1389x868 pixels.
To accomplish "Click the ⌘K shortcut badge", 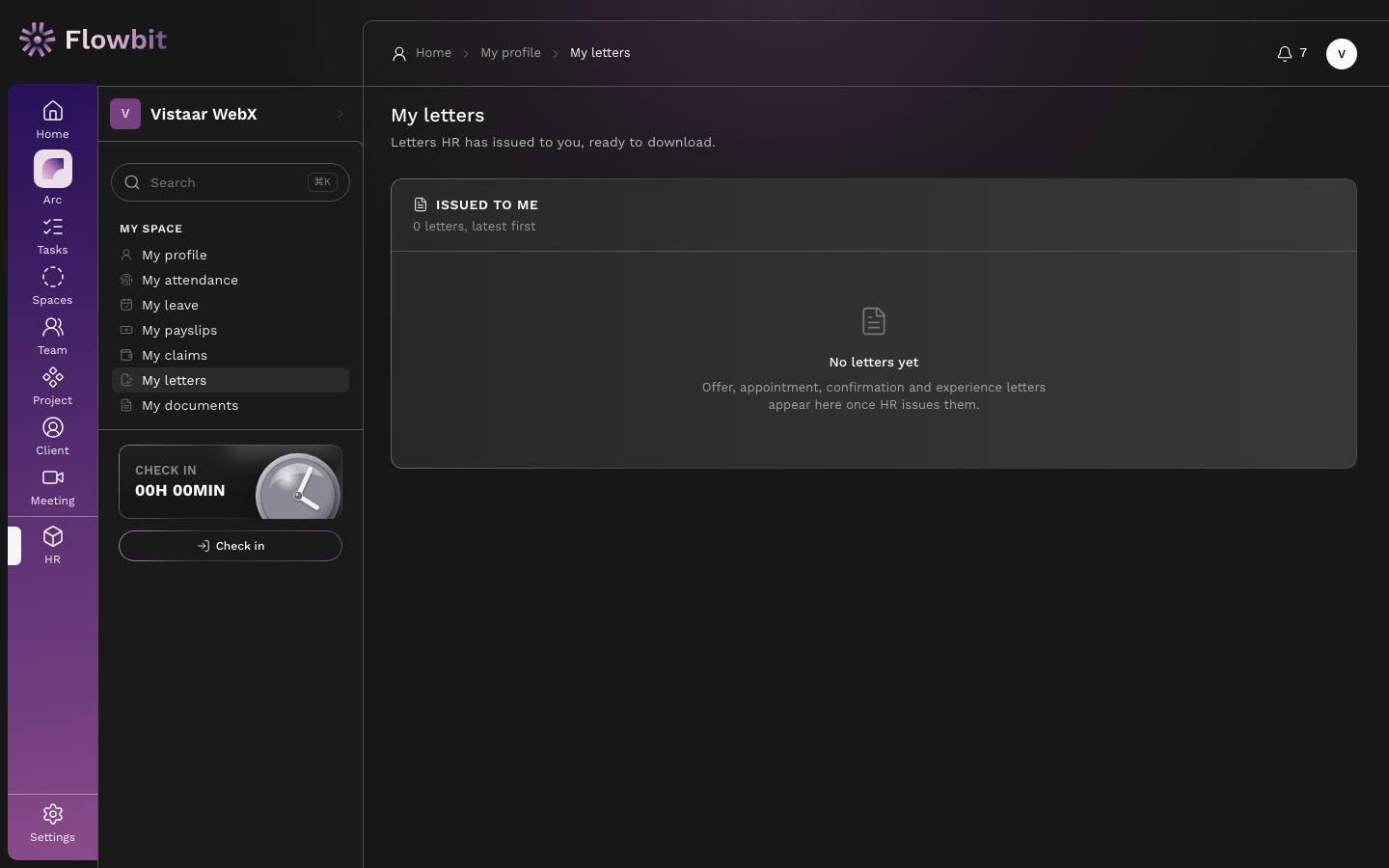I will click(322, 182).
